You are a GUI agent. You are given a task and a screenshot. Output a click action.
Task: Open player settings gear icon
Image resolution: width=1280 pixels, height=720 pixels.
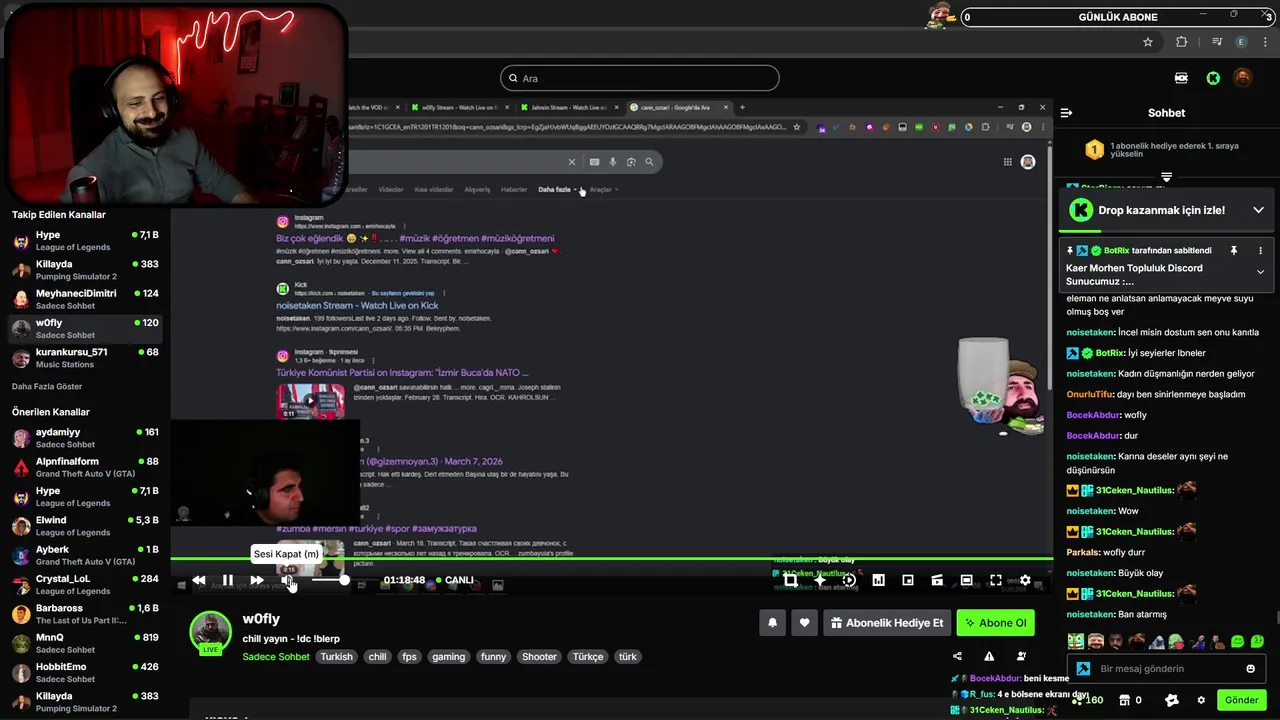point(1025,580)
